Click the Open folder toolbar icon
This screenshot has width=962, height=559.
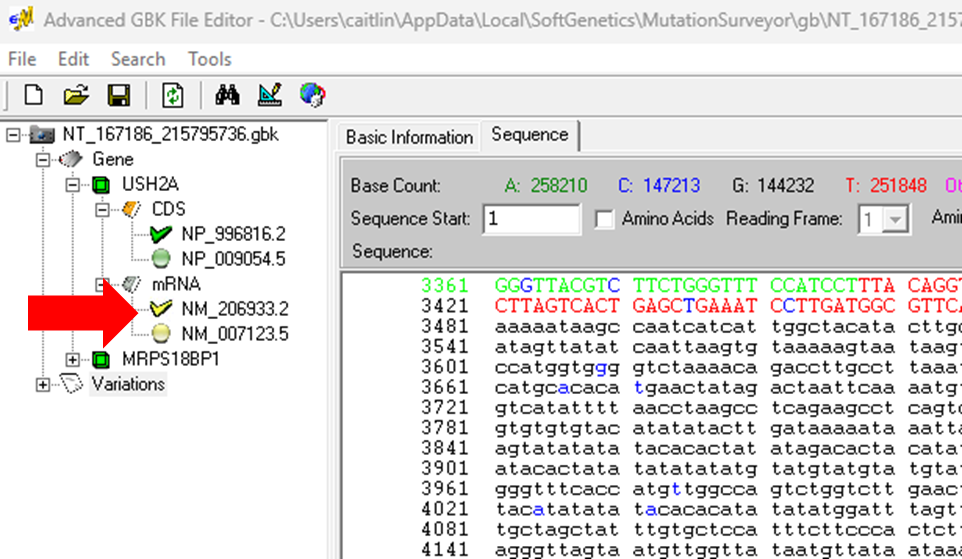[x=76, y=95]
